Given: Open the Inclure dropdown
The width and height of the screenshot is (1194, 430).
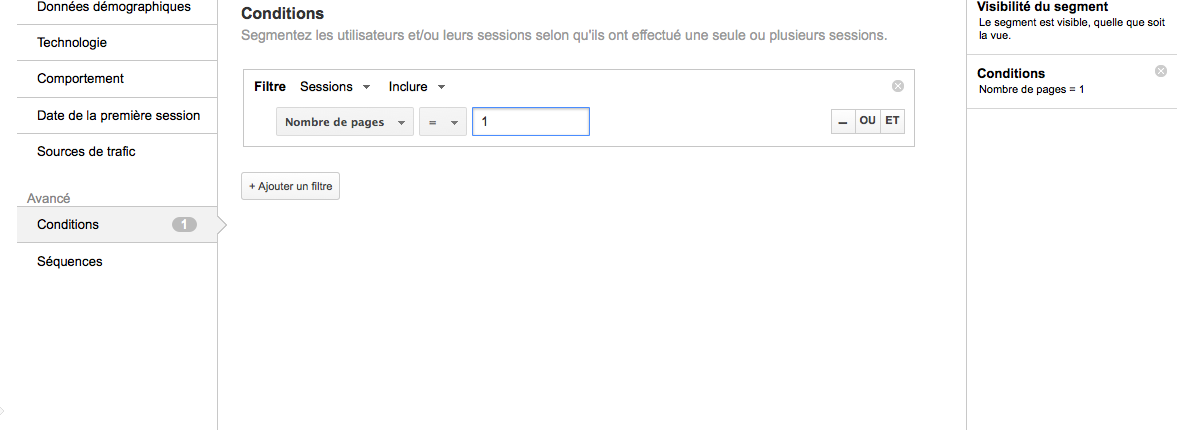Looking at the screenshot, I should point(416,87).
